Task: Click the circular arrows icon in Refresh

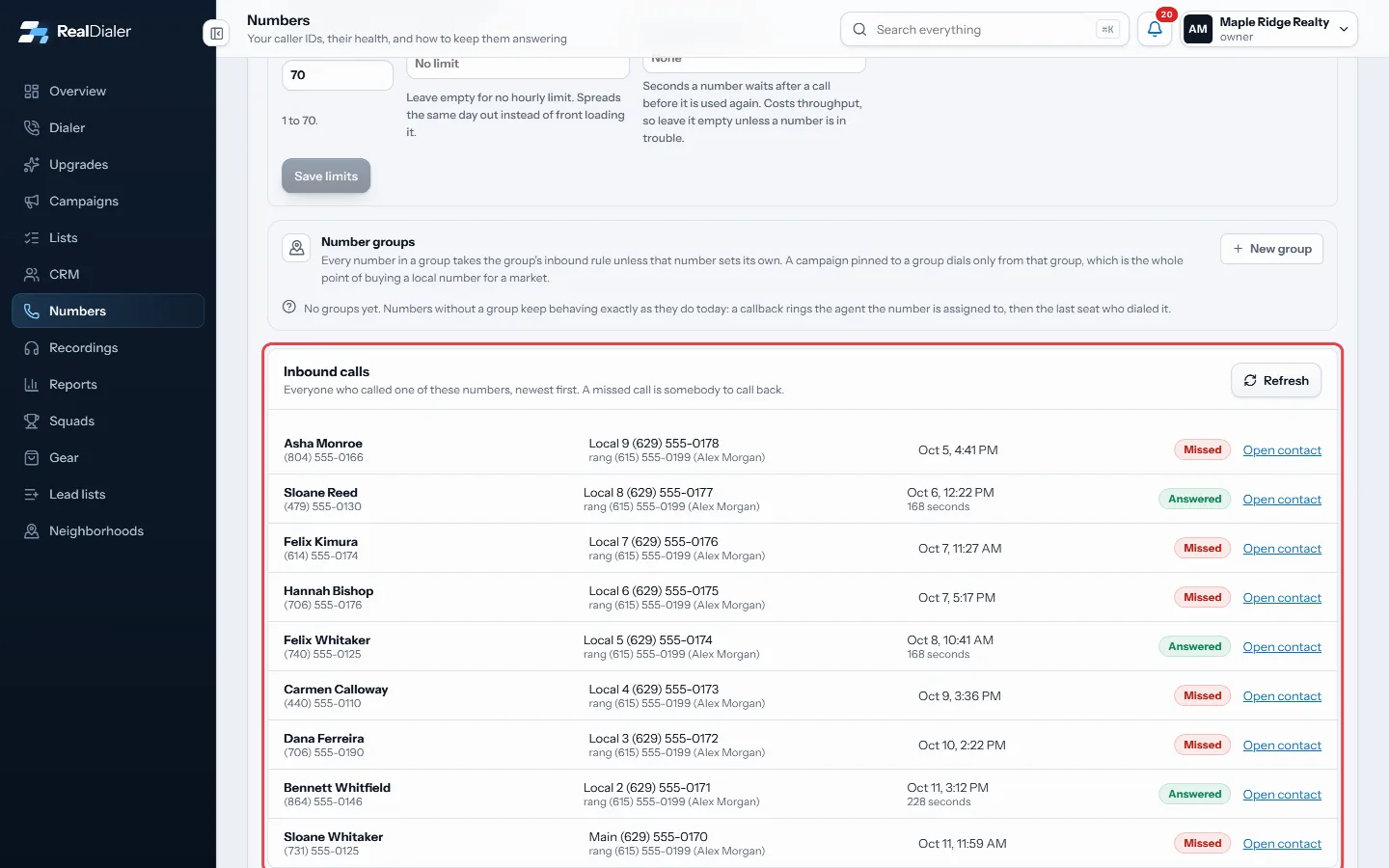Action: [x=1250, y=381]
